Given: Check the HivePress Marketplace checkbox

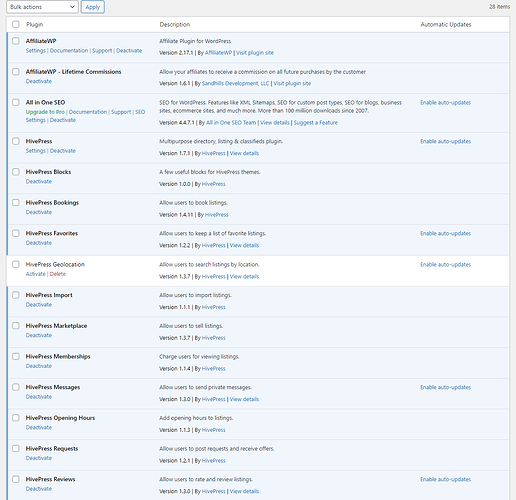Looking at the screenshot, I should click(x=16, y=326).
